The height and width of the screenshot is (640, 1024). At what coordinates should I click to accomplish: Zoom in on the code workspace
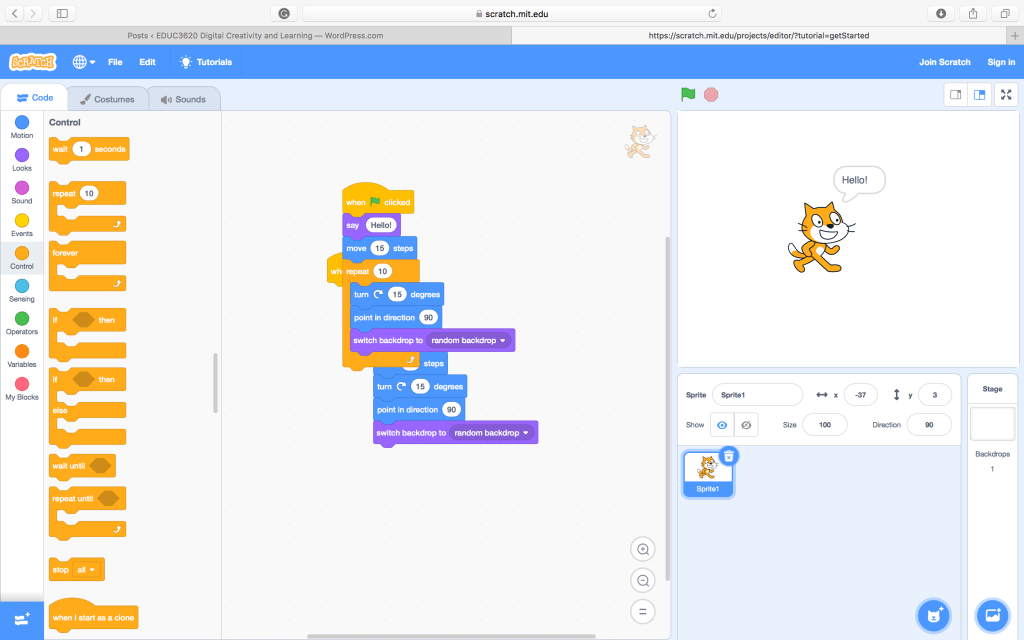pyautogui.click(x=643, y=548)
